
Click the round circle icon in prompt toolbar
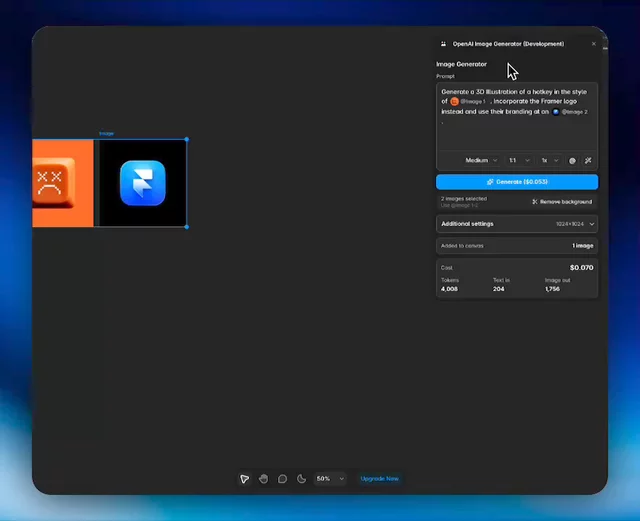(x=572, y=160)
